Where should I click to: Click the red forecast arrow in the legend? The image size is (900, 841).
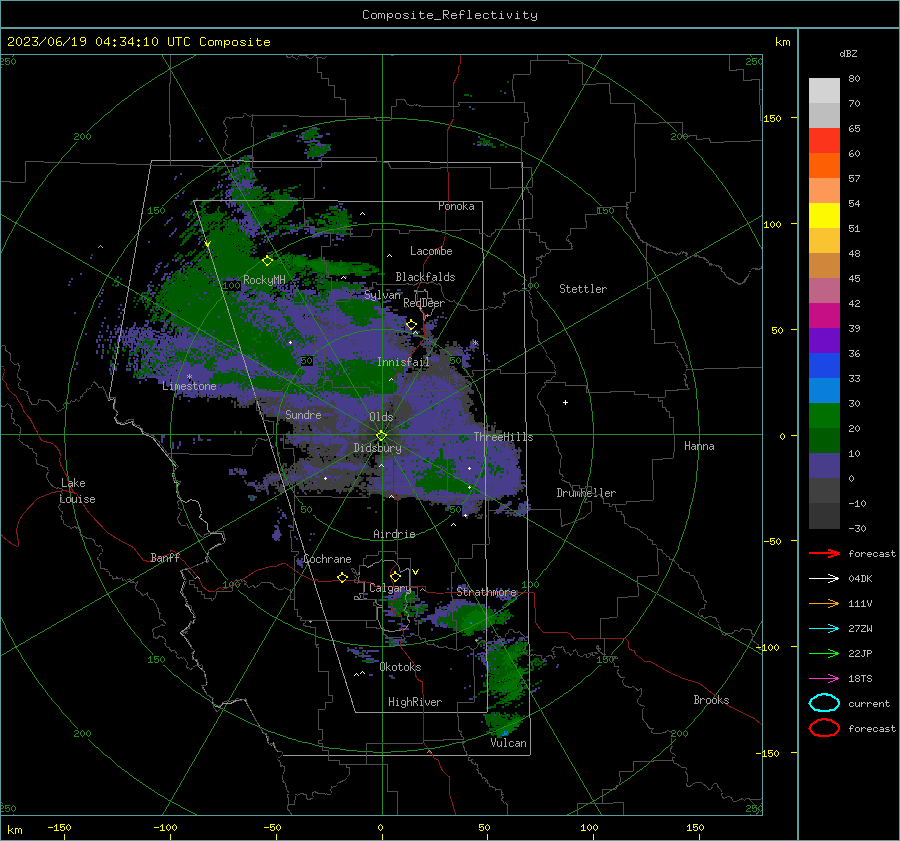[824, 553]
